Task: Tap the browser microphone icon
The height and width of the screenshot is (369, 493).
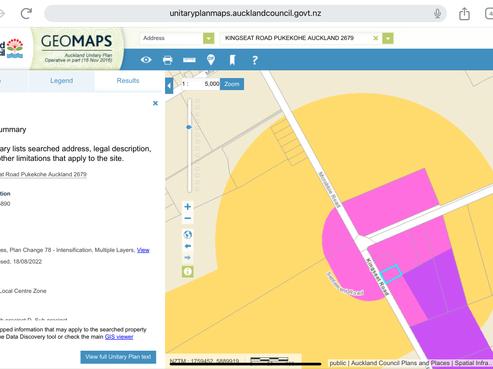Action: point(437,13)
